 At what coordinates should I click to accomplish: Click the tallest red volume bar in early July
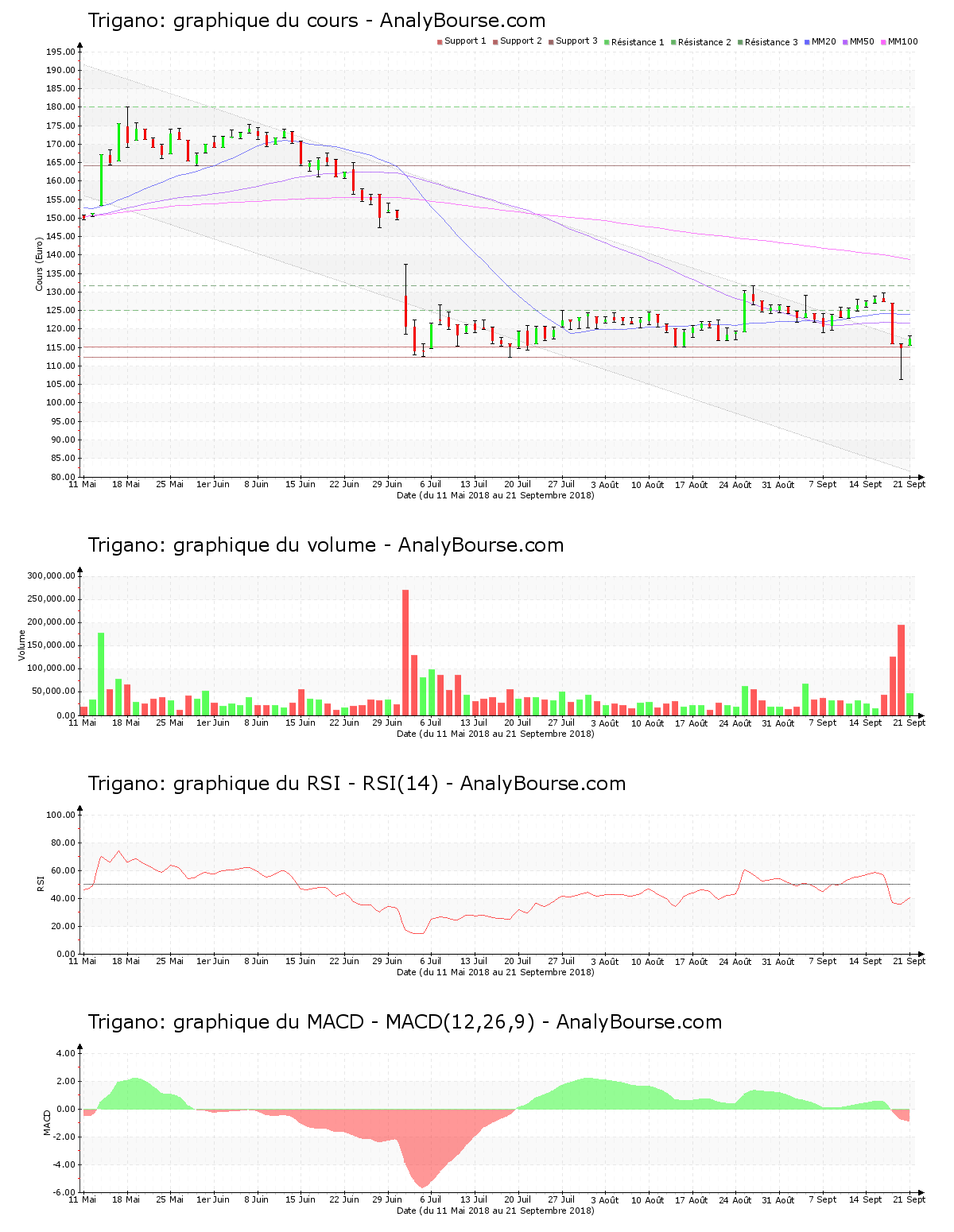405,652
